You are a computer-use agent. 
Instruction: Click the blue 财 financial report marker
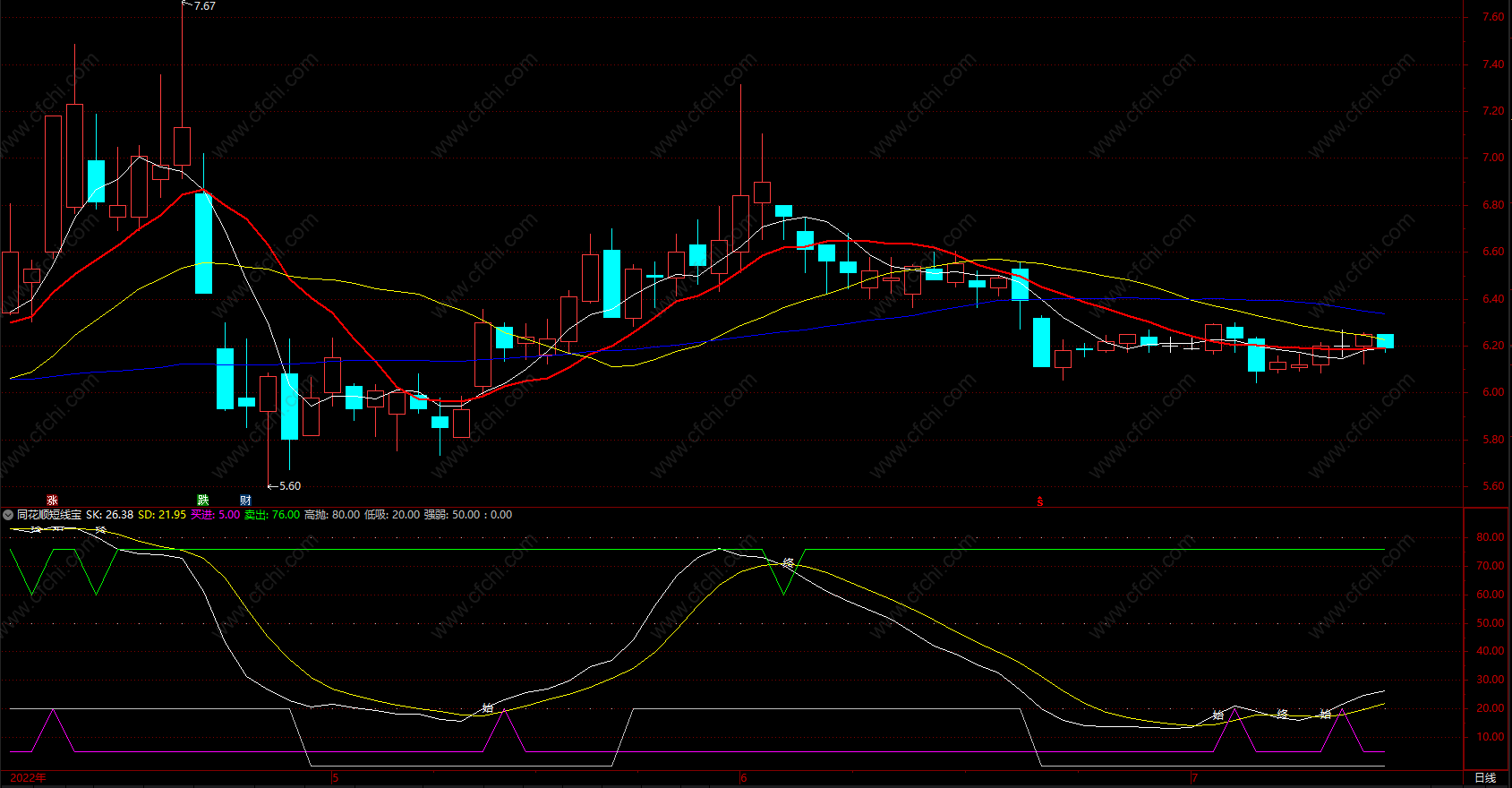pyautogui.click(x=245, y=501)
